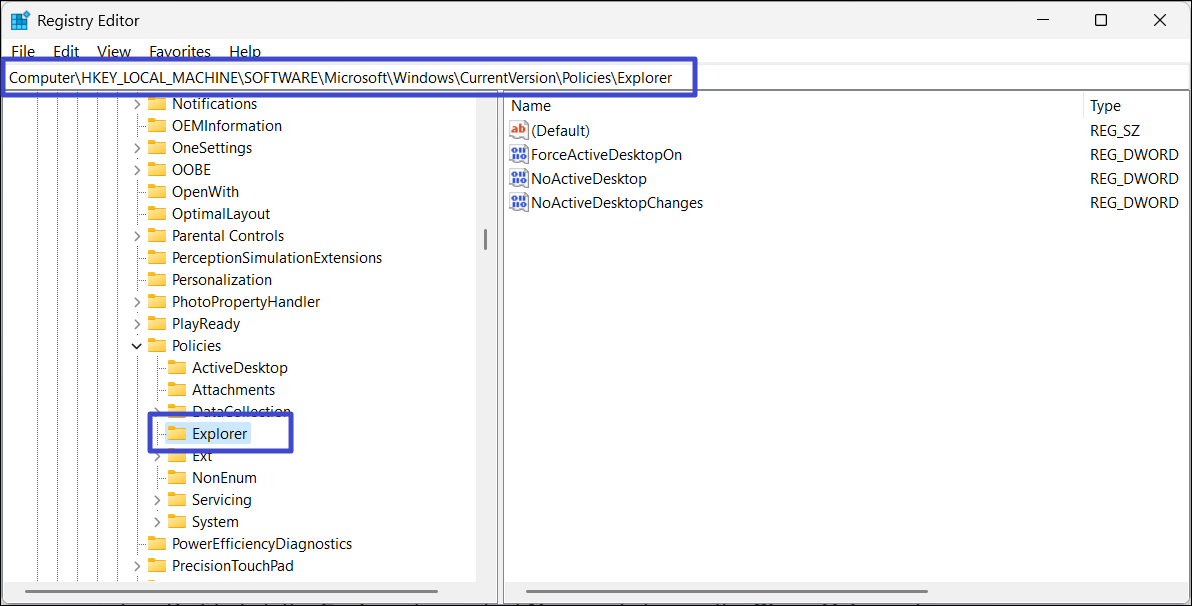Select the NoActiveDesktop value name

(x=589, y=179)
